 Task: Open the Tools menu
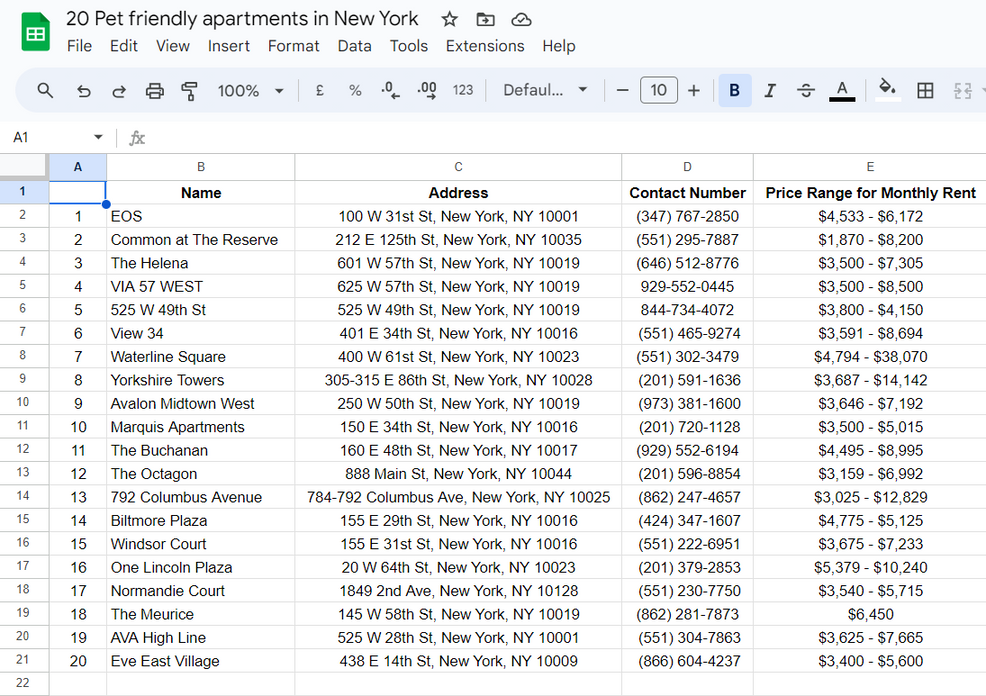point(408,46)
